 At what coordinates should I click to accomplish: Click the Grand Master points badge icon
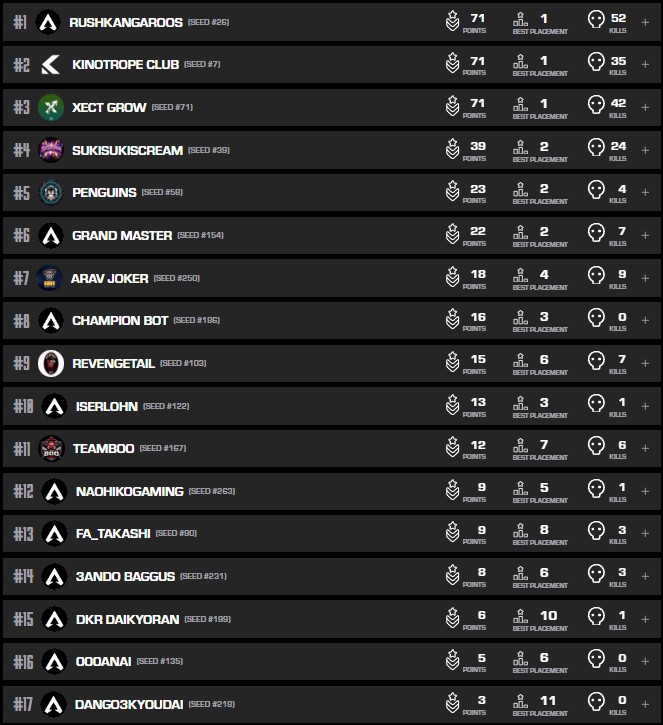point(452,235)
